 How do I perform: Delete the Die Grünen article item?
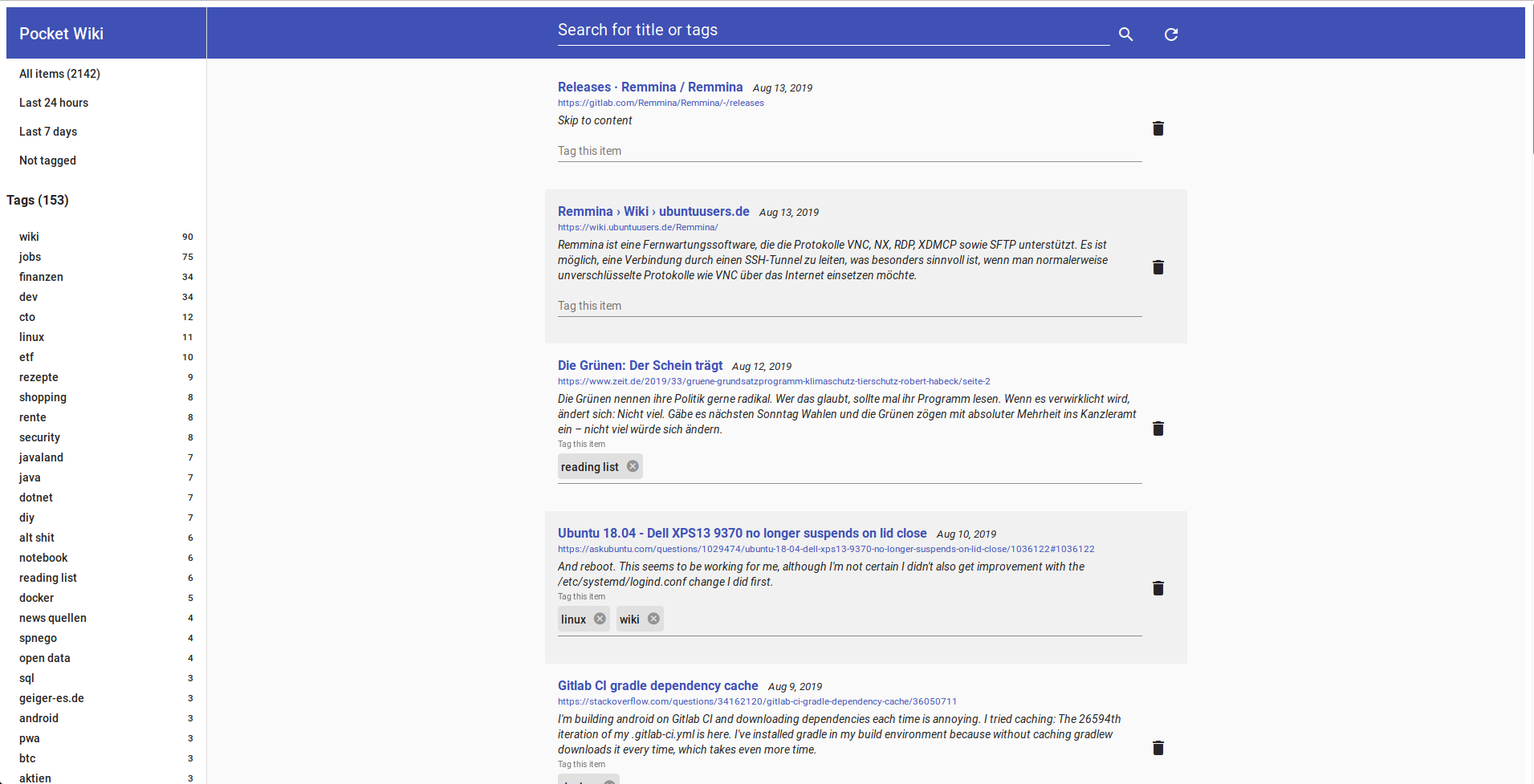(x=1158, y=429)
